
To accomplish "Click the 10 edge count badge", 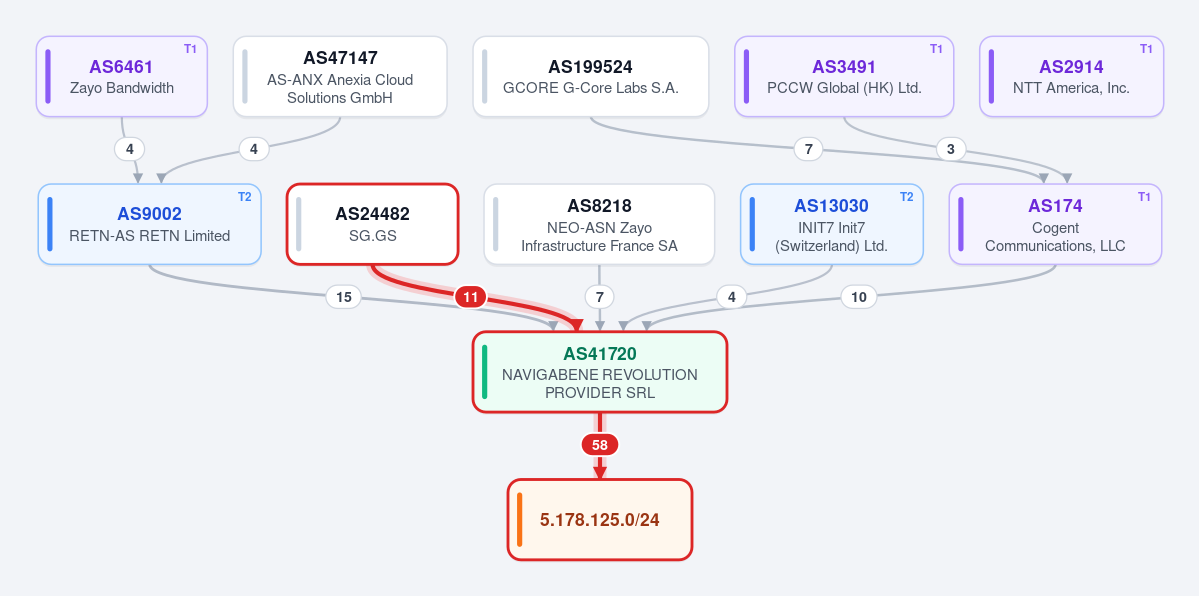I will (859, 297).
